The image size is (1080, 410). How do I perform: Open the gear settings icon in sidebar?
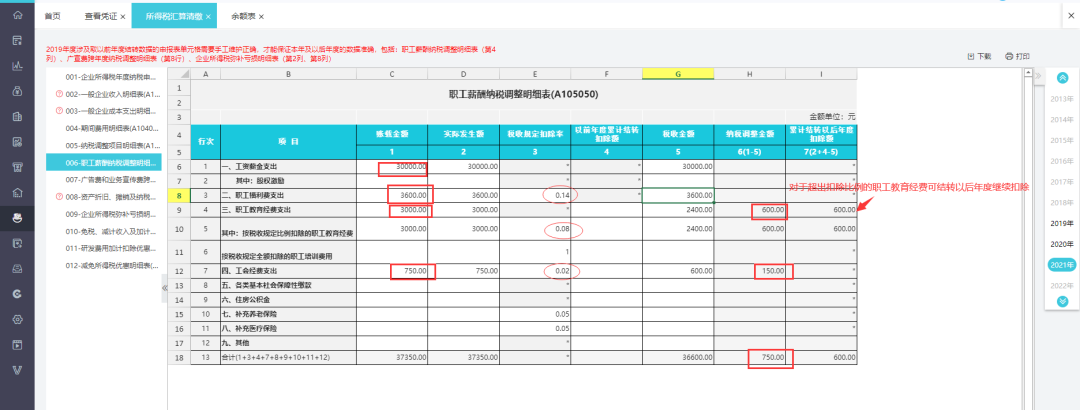coord(17,319)
